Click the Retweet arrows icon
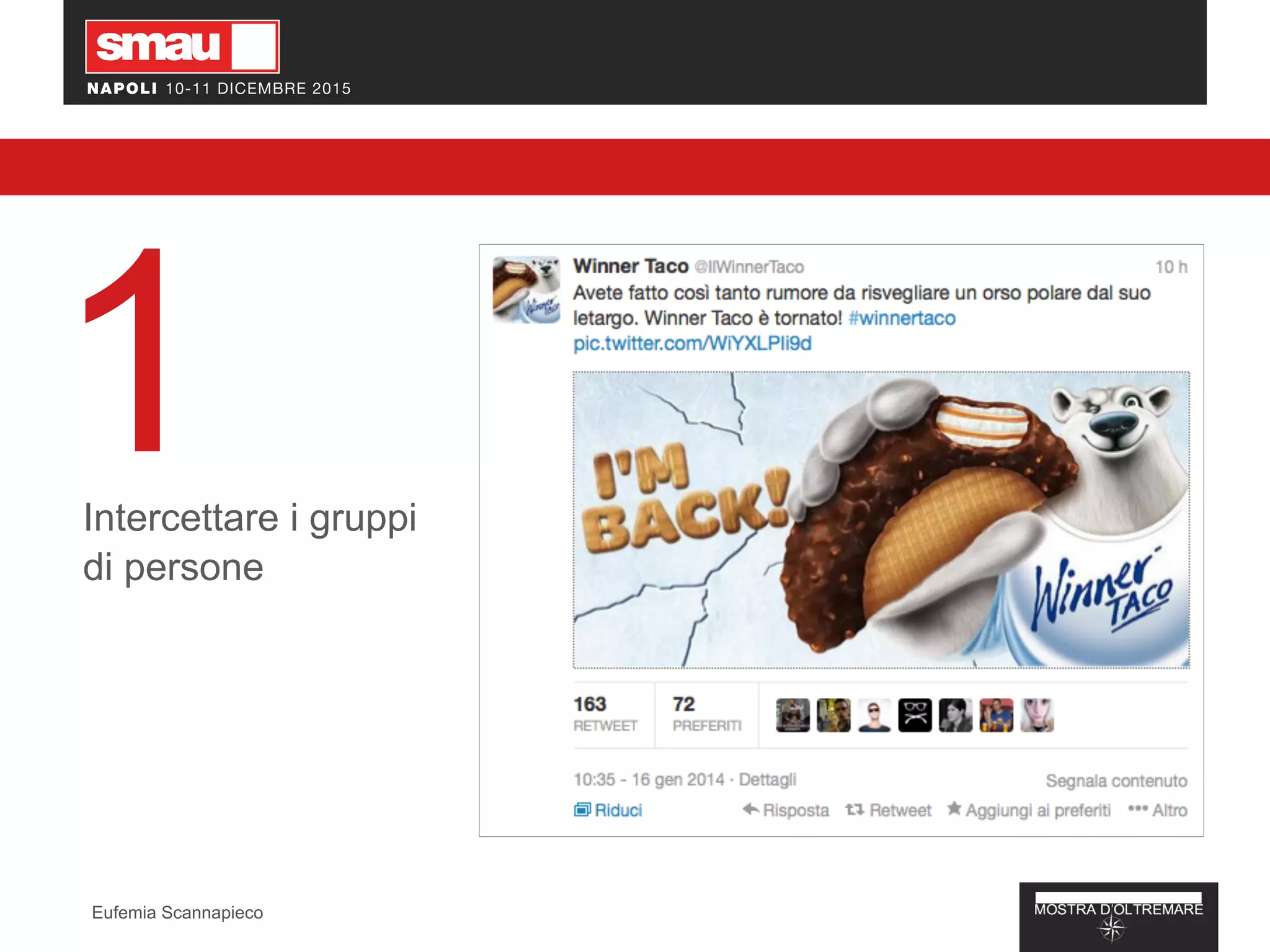The image size is (1270, 952). point(855,809)
